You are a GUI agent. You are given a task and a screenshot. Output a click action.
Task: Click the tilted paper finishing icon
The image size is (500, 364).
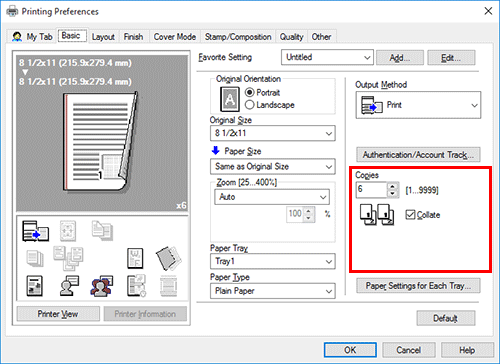[168, 258]
